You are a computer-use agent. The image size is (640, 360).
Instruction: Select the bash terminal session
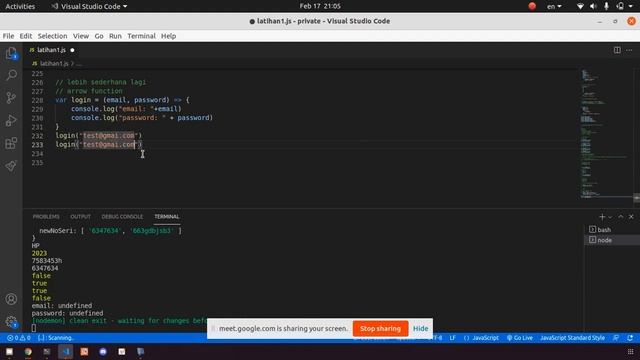612,230
